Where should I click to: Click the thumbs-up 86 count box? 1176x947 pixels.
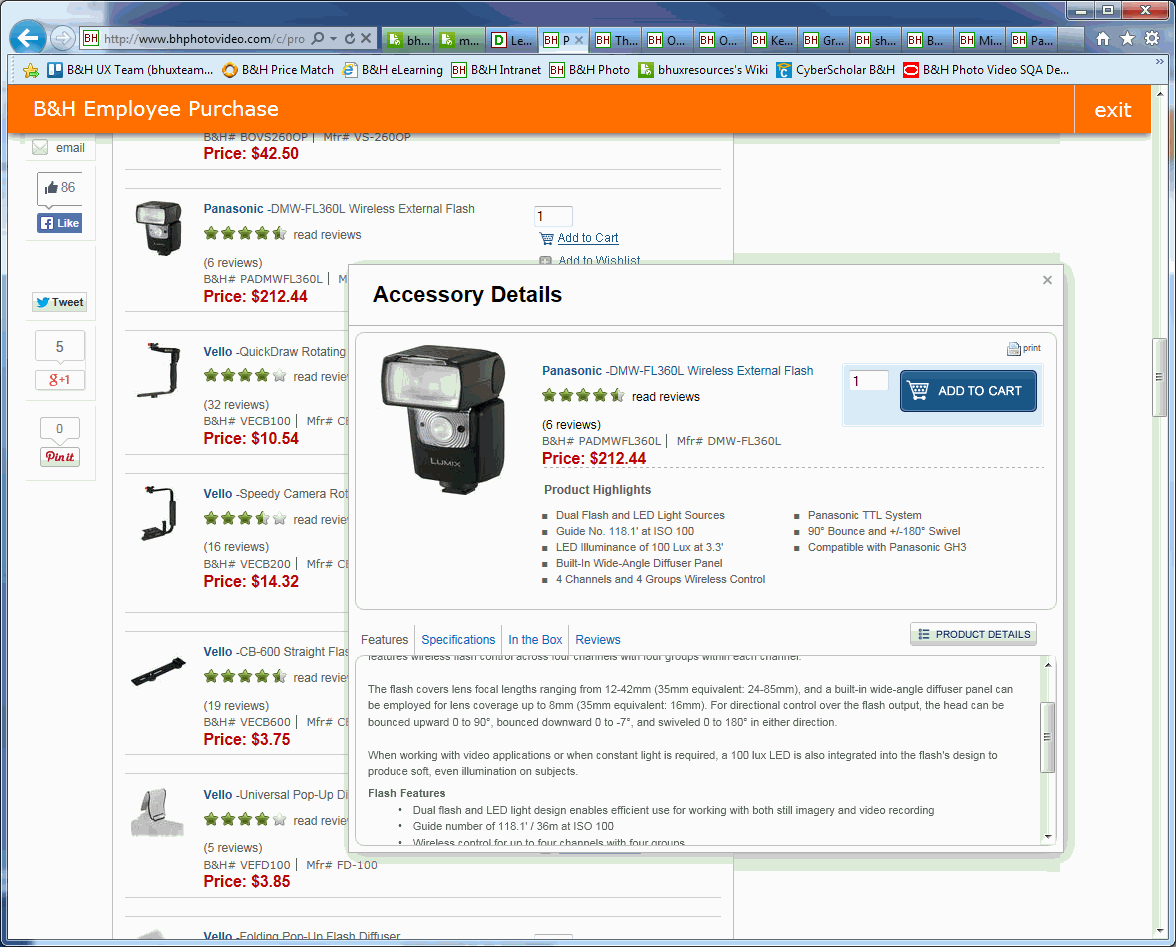click(x=59, y=187)
